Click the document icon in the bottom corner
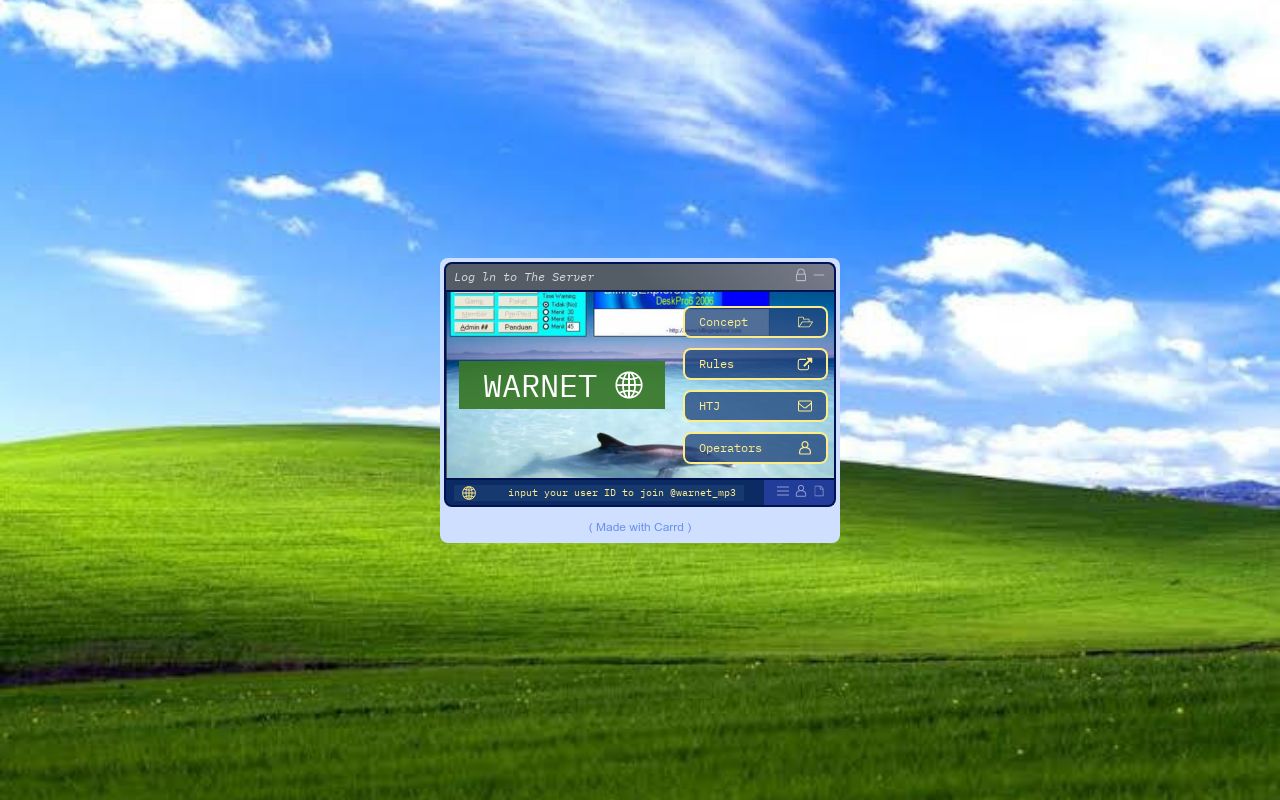Viewport: 1280px width, 800px height. coord(819,491)
